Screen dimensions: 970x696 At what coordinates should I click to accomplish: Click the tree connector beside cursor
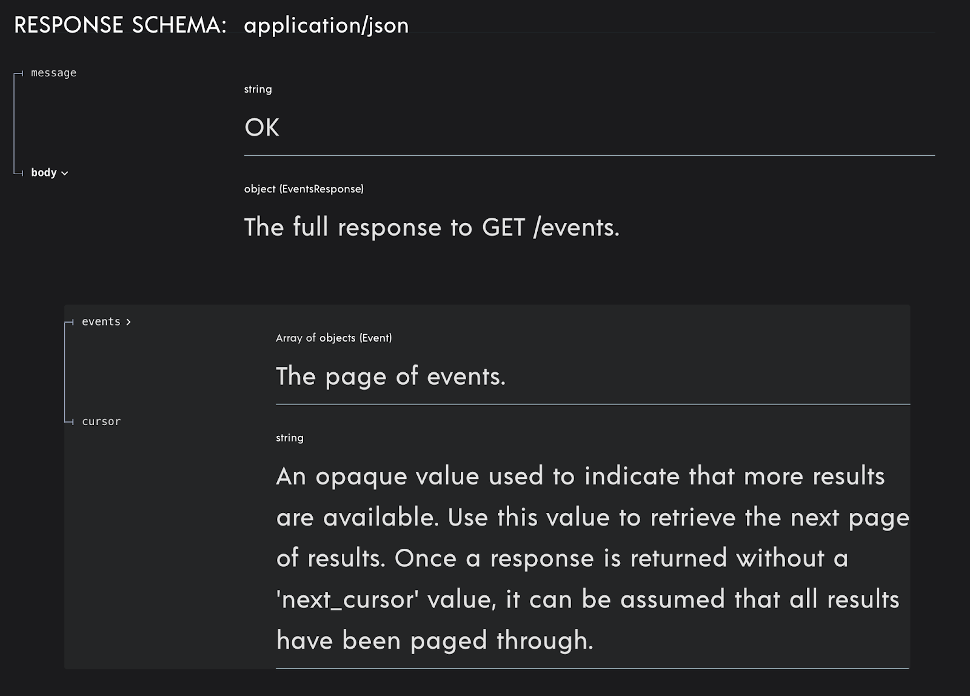69,422
